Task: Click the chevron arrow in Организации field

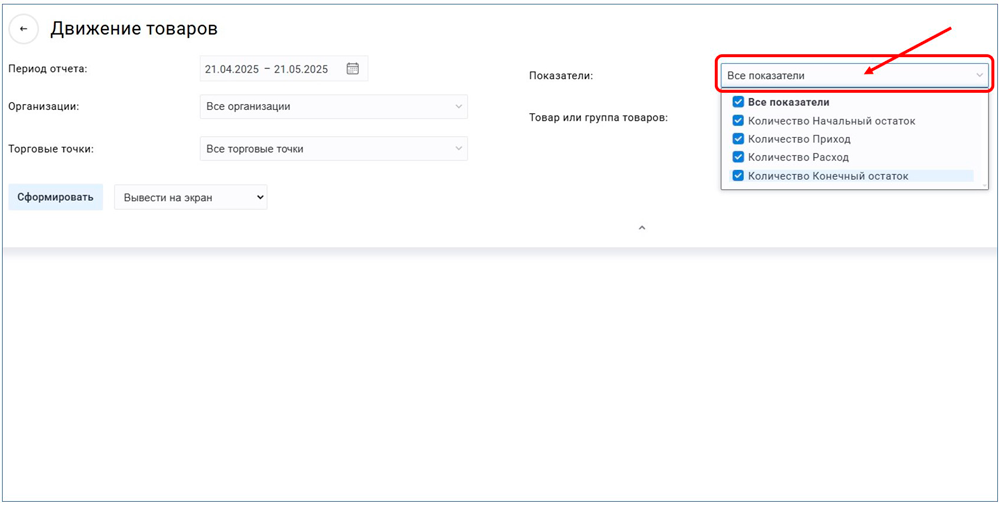Action: coord(458,106)
